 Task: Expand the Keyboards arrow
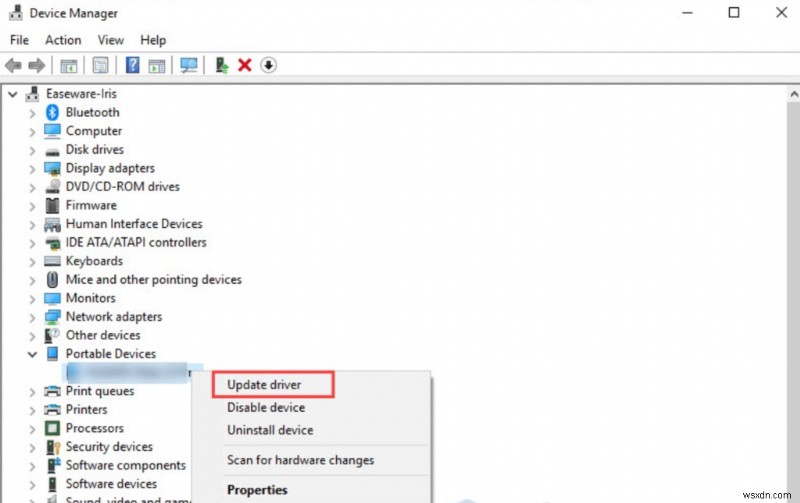(x=32, y=262)
